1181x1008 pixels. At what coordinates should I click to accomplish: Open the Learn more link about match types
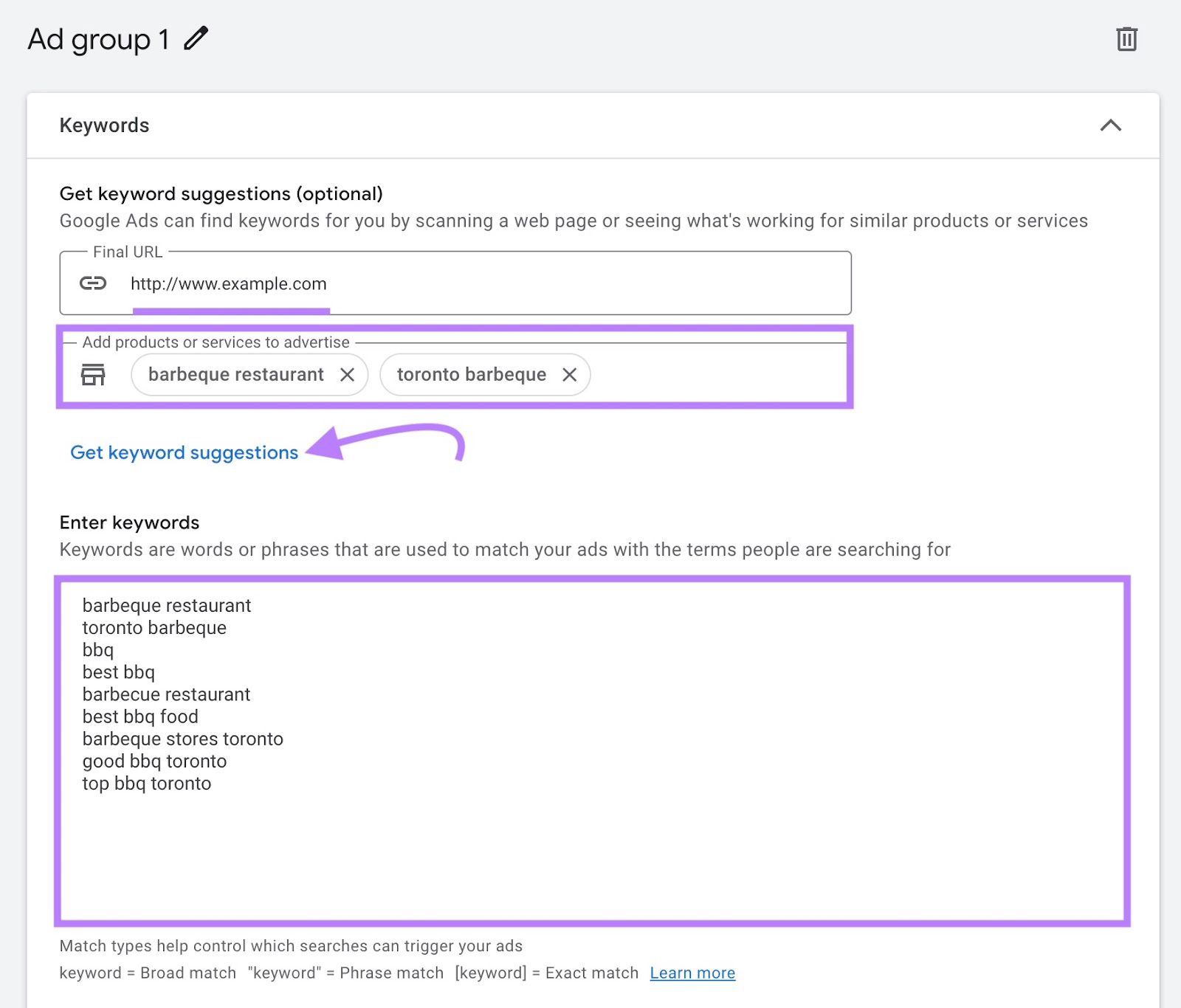pos(692,973)
